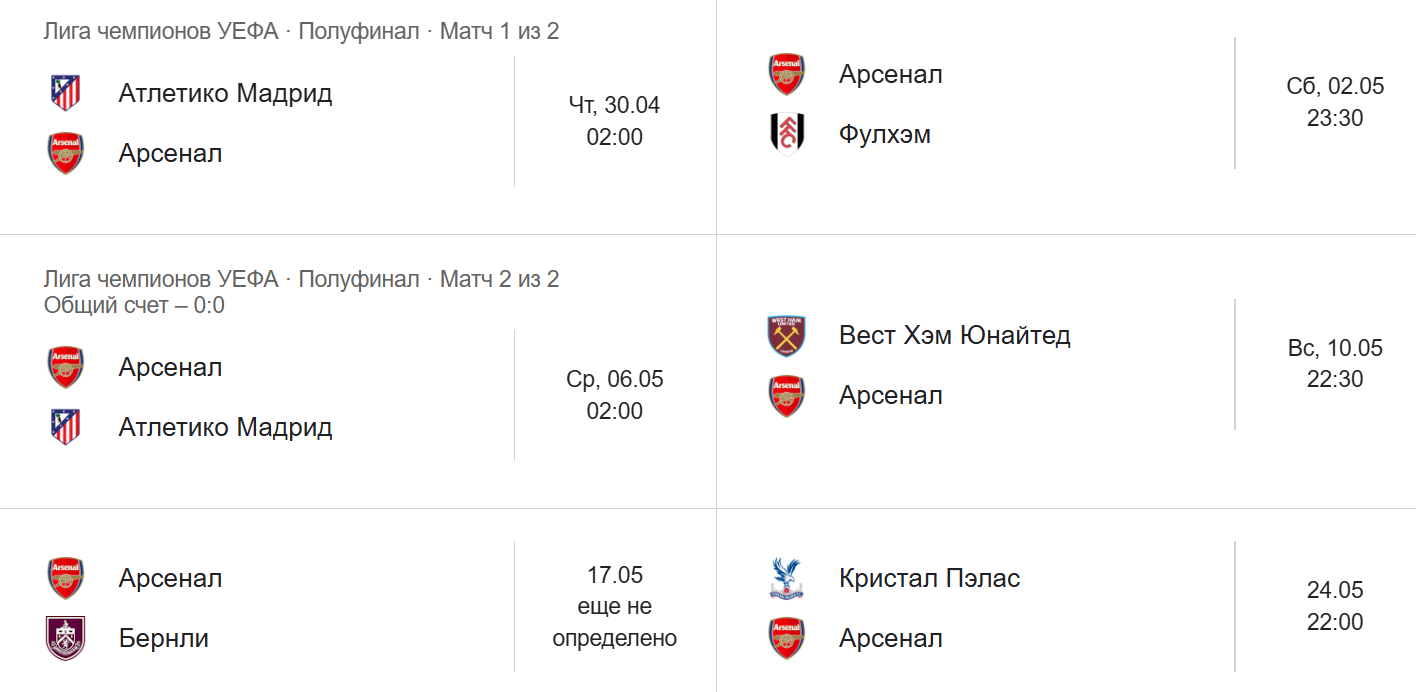Select the Atlético Madrid crest in the 06.05 match
The width and height of the screenshot is (1416, 692).
66,427
